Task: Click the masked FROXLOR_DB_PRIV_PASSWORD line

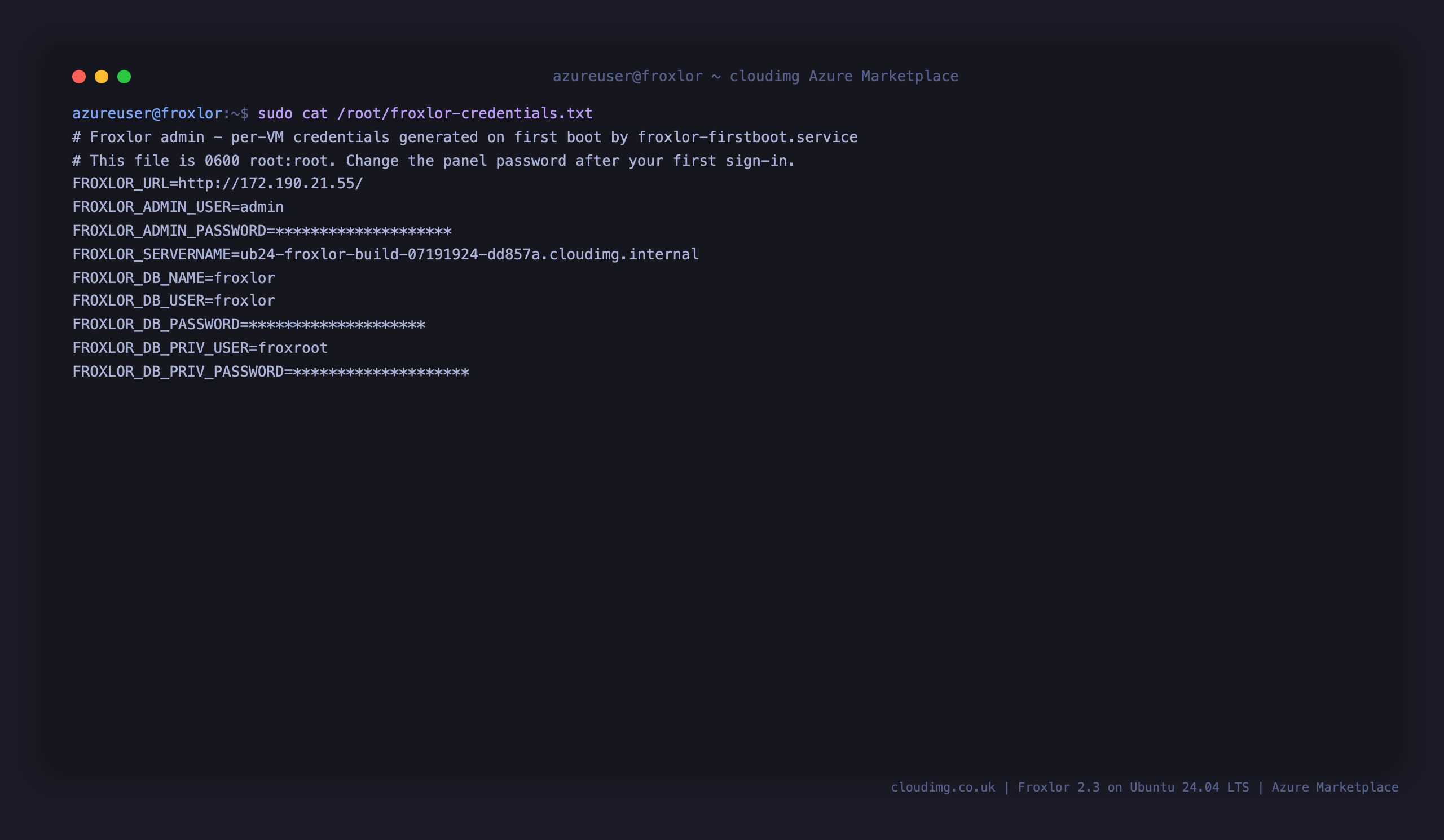Action: point(271,372)
